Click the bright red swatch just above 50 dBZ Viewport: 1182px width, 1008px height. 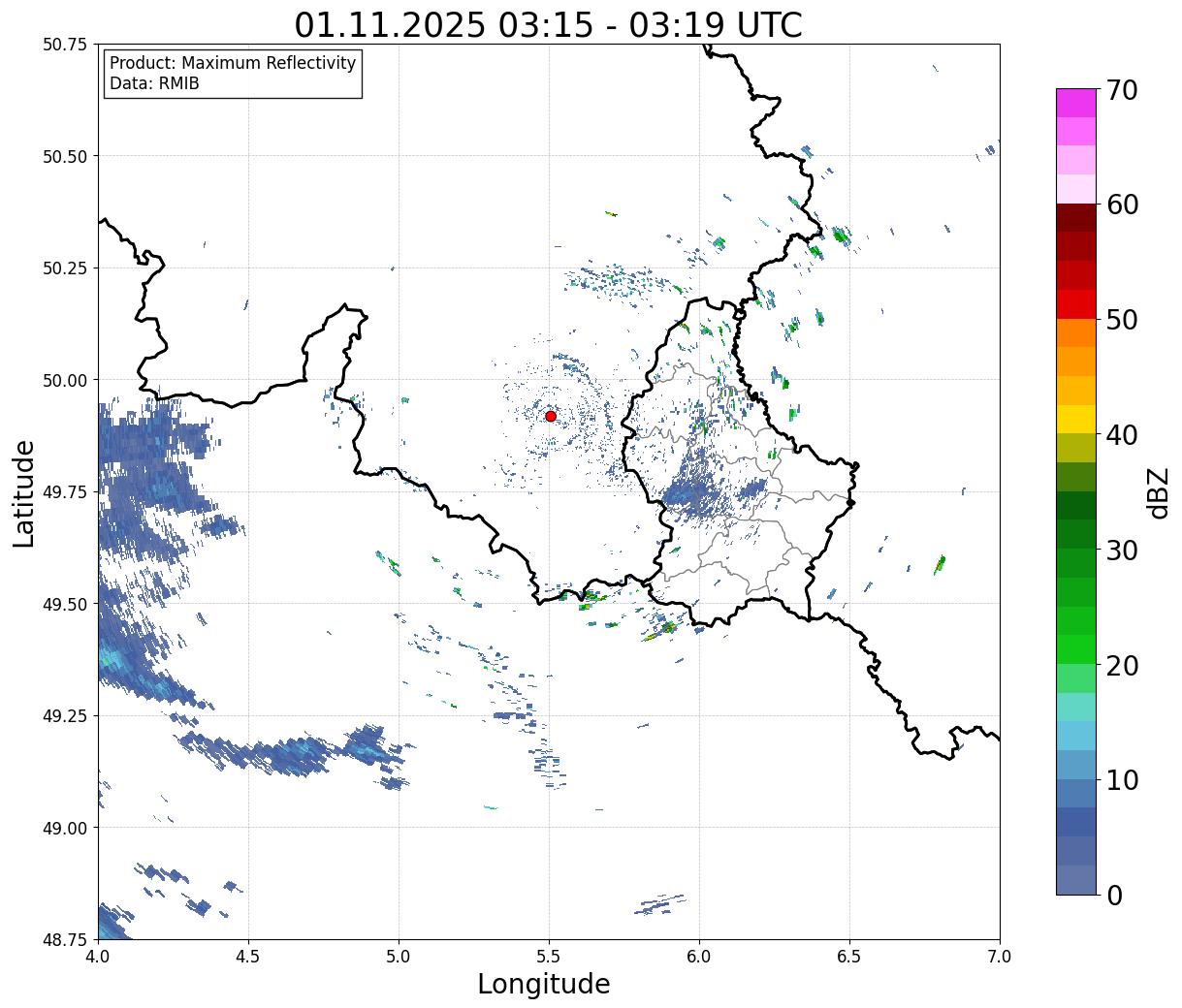coord(1075,304)
